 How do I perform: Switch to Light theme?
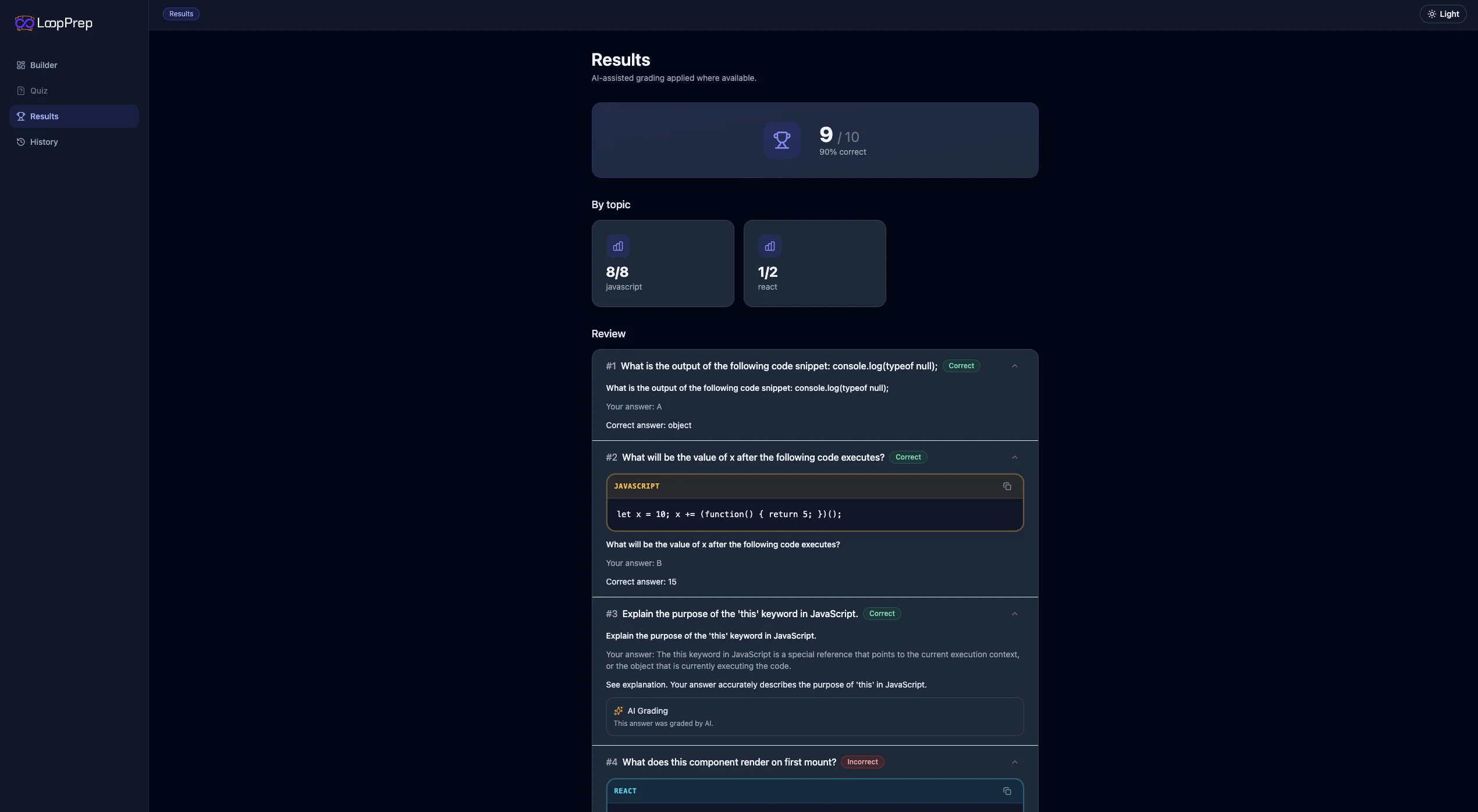tap(1444, 13)
